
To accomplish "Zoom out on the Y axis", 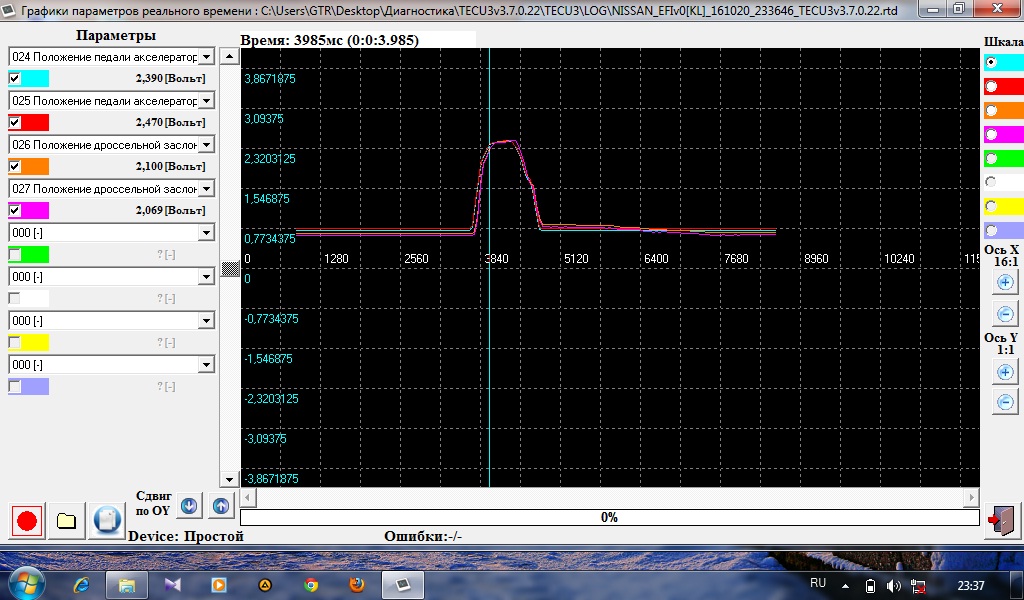I will 1005,402.
